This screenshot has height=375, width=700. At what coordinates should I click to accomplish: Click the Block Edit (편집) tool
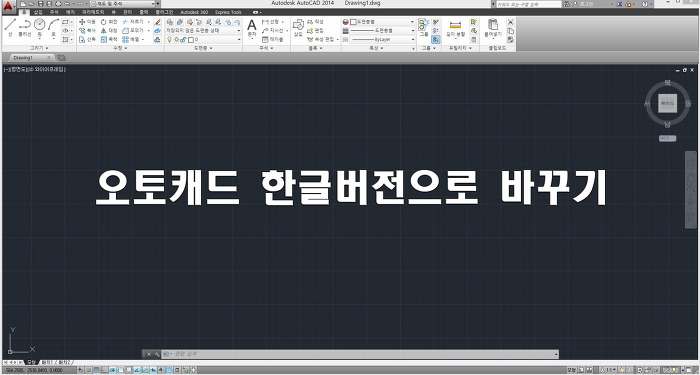tap(316, 30)
